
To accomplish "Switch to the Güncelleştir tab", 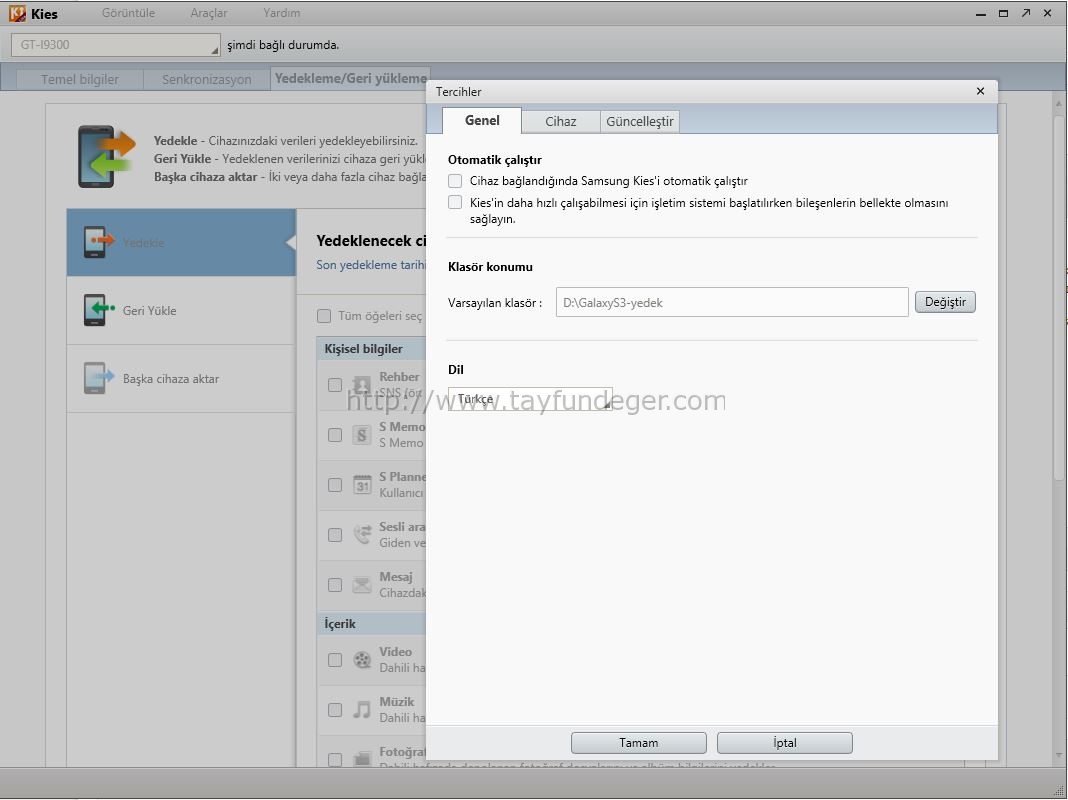I will [640, 121].
